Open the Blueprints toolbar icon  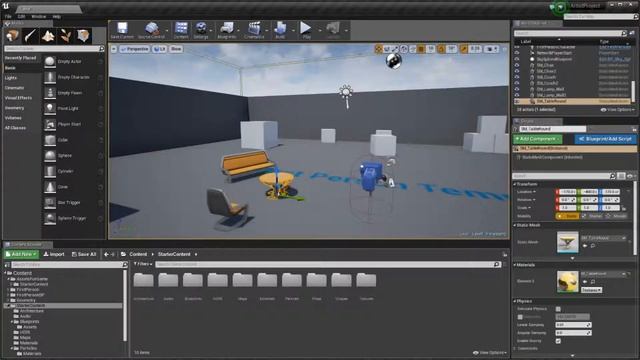[x=227, y=28]
